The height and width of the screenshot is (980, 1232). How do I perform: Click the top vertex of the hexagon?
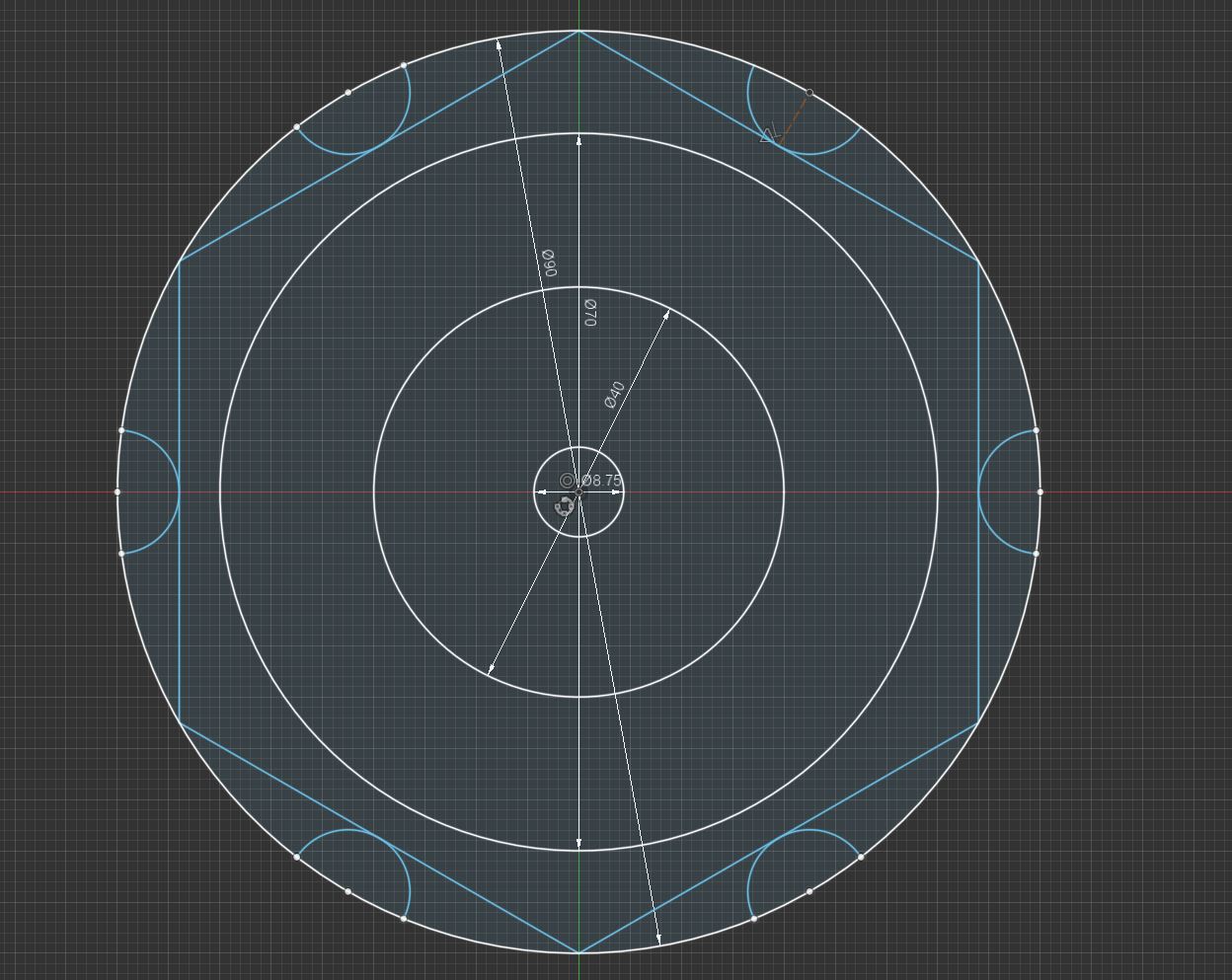click(x=578, y=32)
